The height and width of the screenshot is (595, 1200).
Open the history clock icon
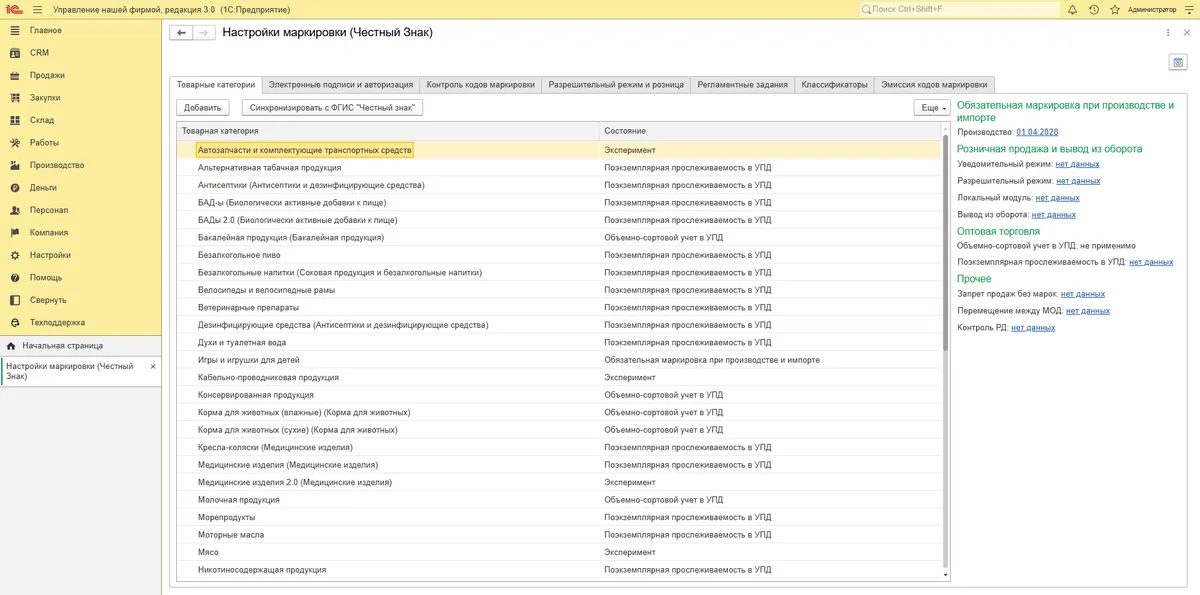point(1093,9)
